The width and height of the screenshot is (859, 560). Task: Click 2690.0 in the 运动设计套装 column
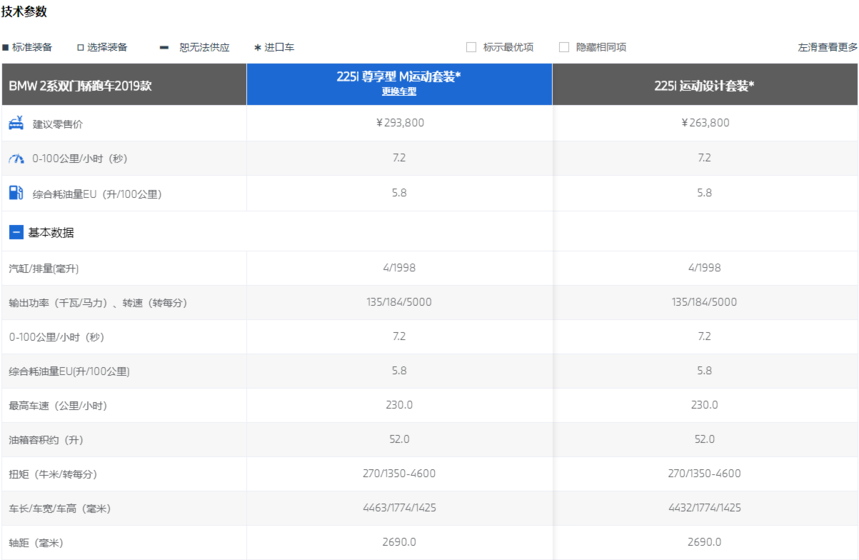[x=705, y=542]
